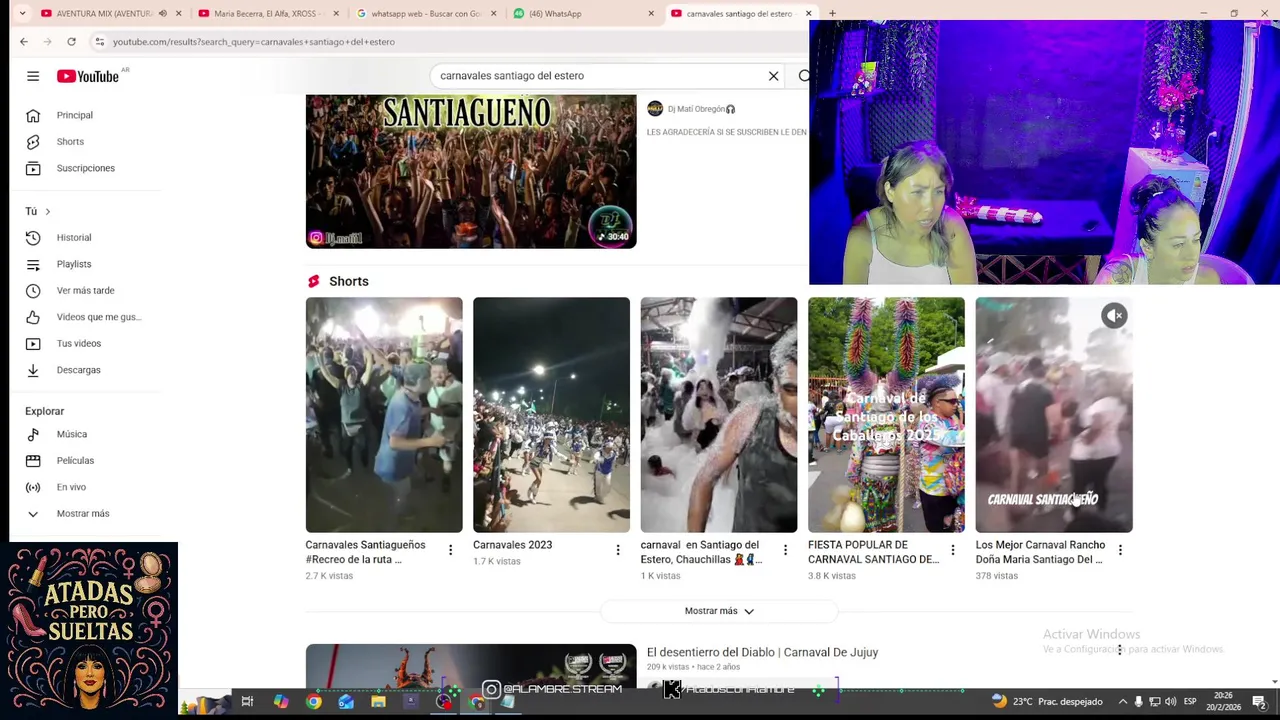This screenshot has height=720, width=1280.
Task: Unmute the Carnaval Rancho short preview
Action: click(1114, 316)
